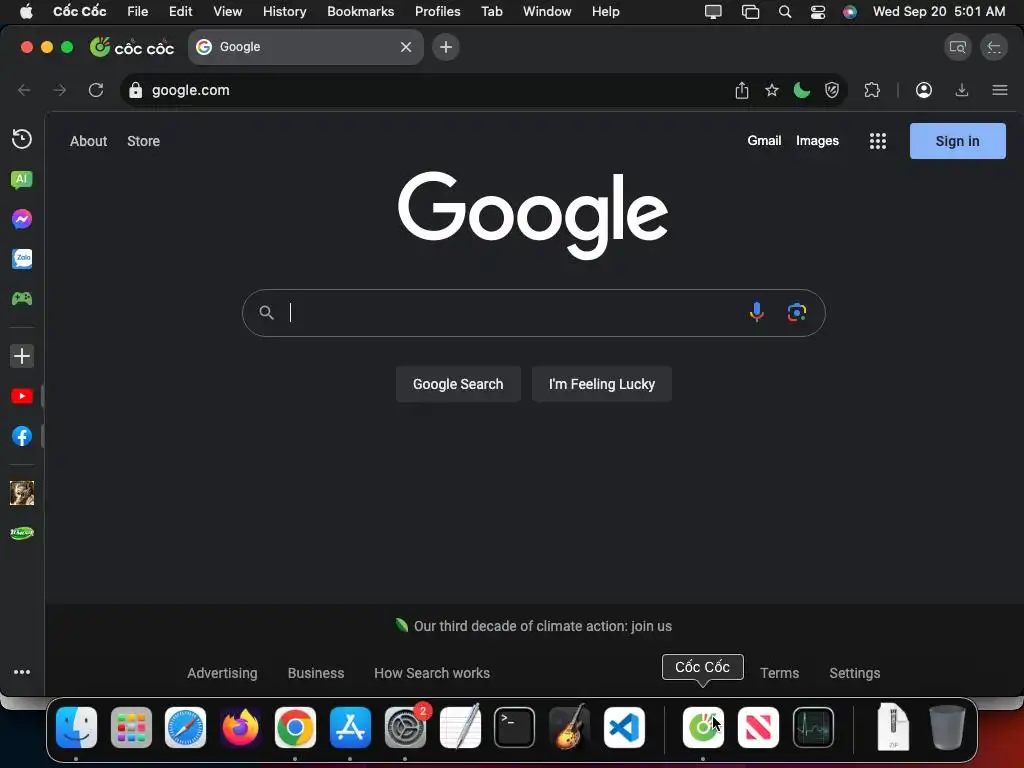Image resolution: width=1024 pixels, height=768 pixels.
Task: Open the History menu
Action: point(284,11)
